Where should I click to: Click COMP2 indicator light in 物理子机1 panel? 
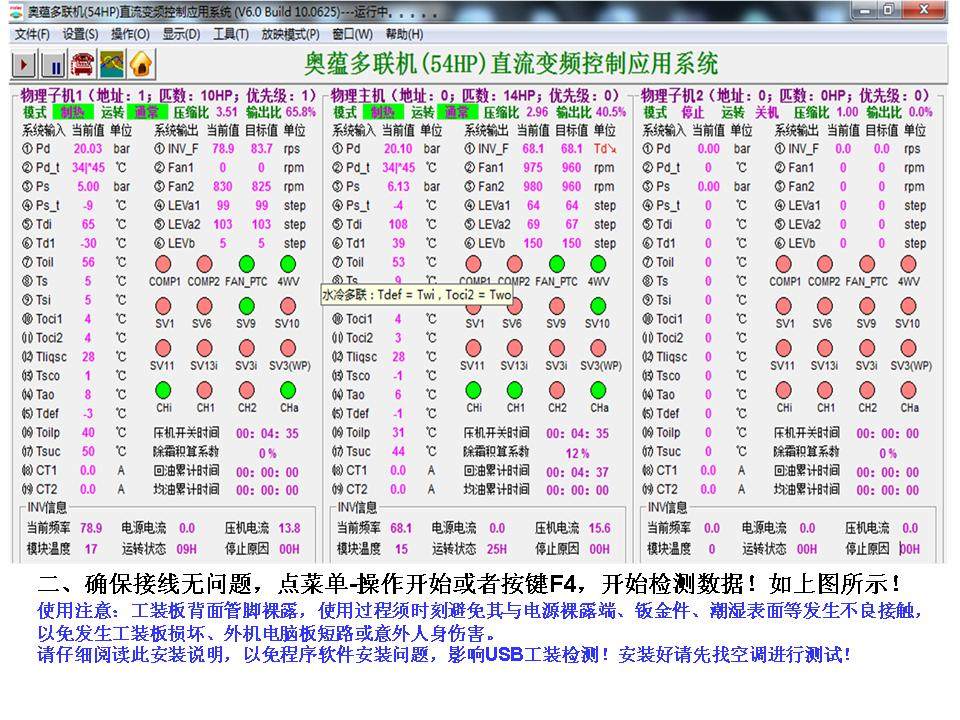click(x=204, y=264)
